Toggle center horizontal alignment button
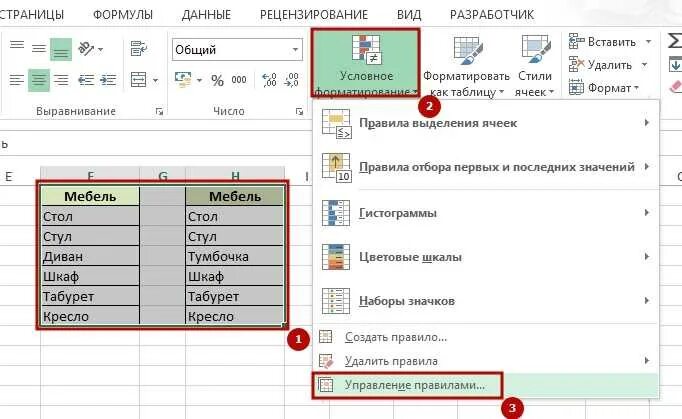The image size is (682, 419). [39, 80]
